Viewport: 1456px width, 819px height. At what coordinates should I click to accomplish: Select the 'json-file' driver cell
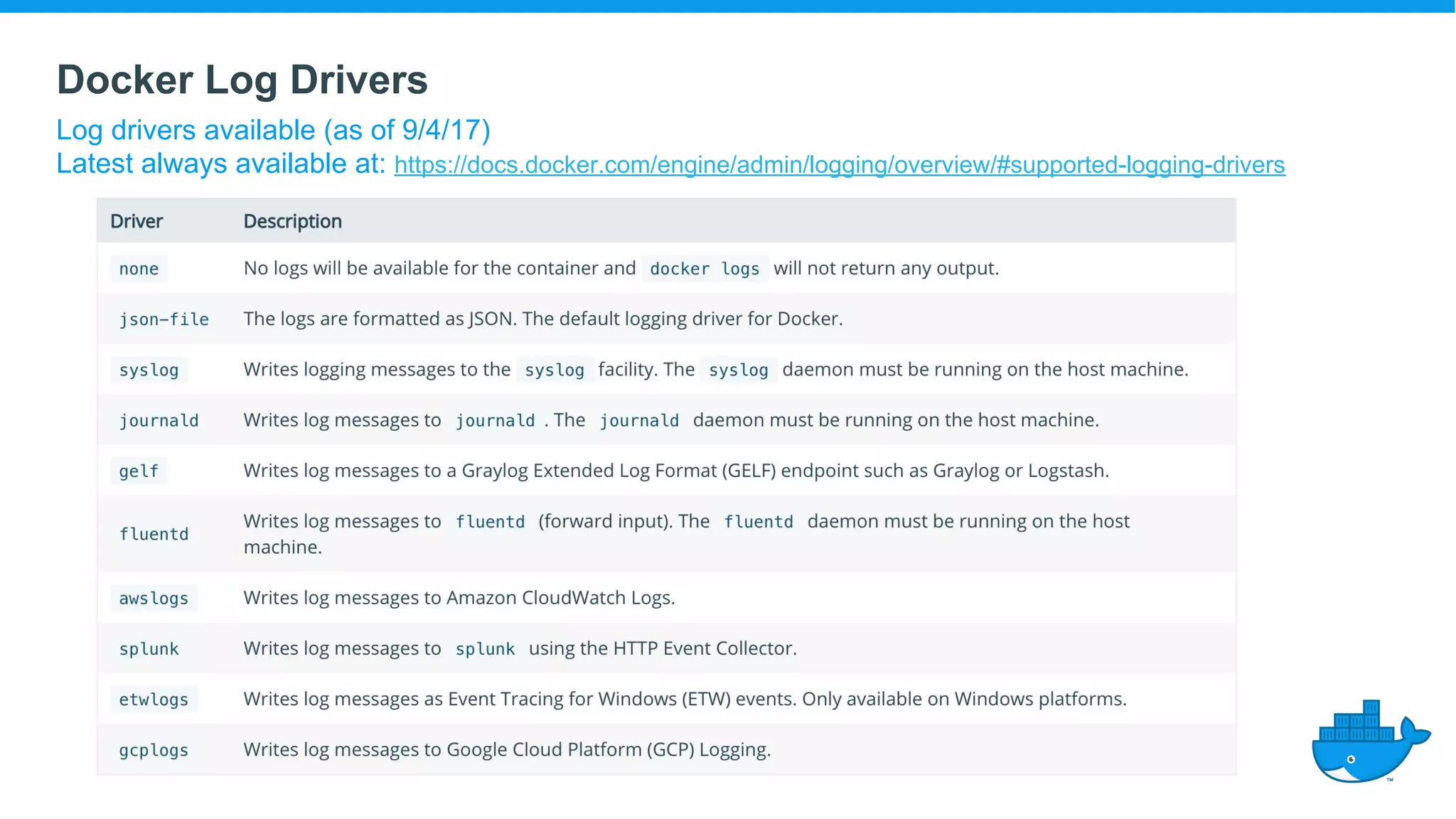point(164,319)
